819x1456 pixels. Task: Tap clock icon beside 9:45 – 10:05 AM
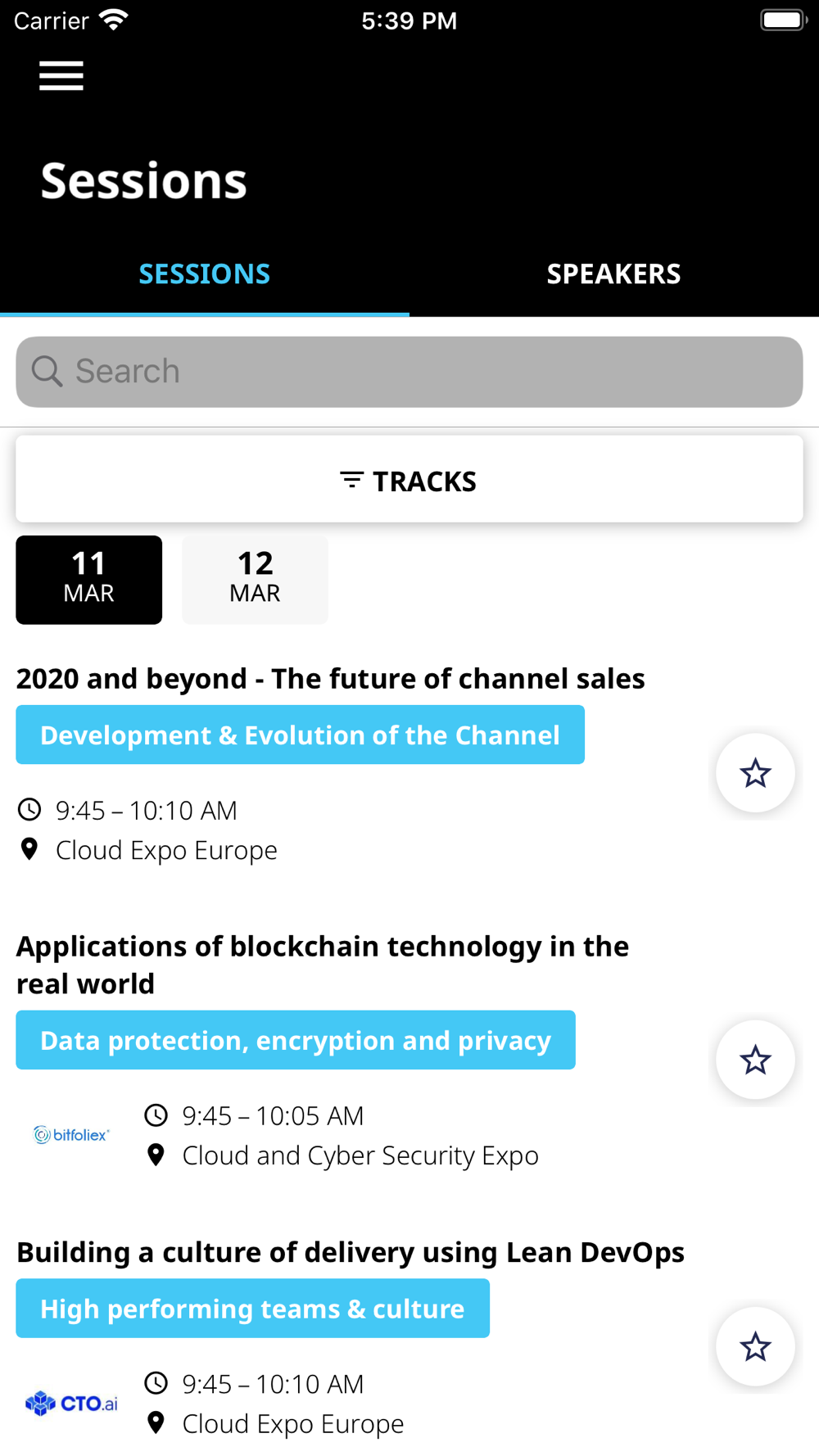click(x=156, y=1115)
